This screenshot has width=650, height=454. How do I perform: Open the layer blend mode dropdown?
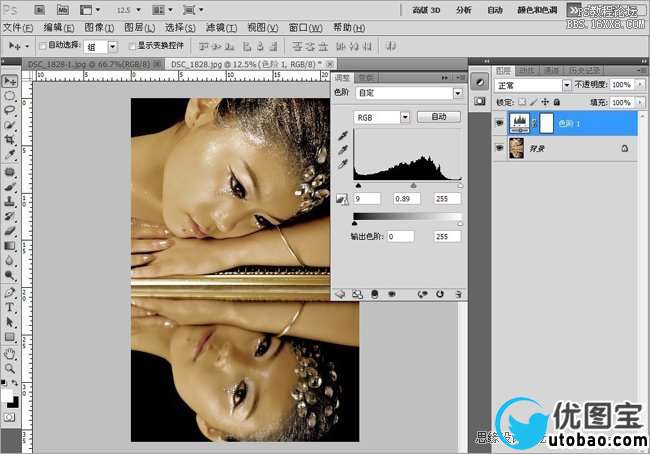click(567, 85)
